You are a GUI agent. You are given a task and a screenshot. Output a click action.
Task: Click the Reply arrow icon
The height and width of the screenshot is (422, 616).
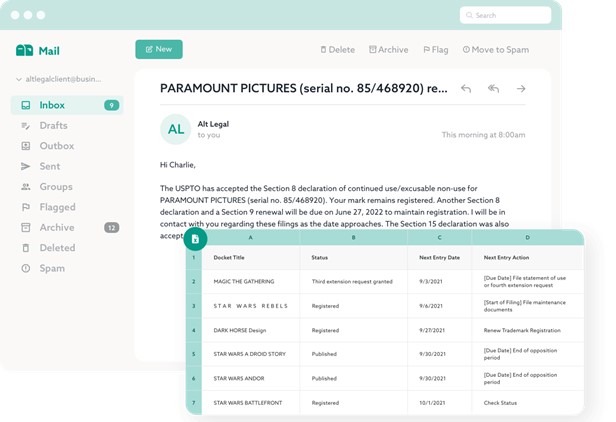[x=466, y=88]
